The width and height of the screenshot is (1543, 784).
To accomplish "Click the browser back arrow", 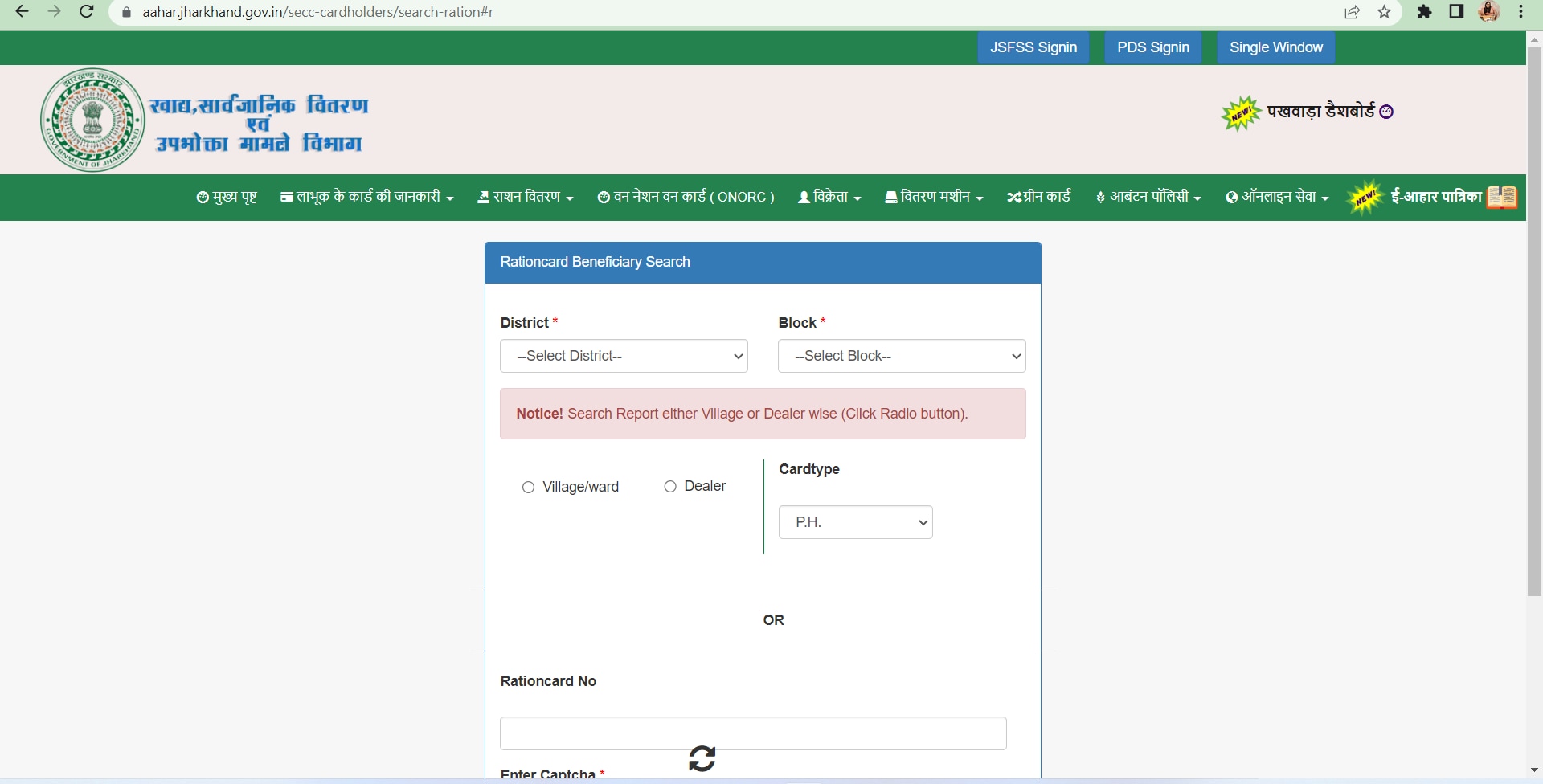I will [x=23, y=12].
